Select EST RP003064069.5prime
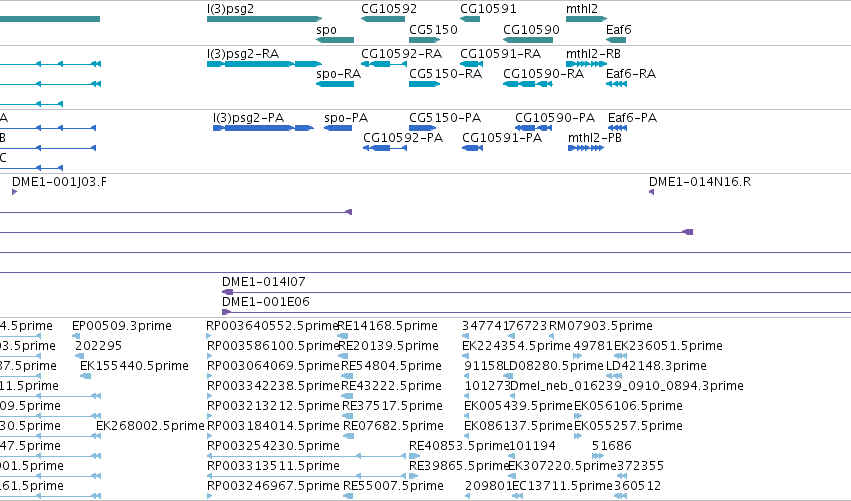The height and width of the screenshot is (501, 851). tap(273, 366)
